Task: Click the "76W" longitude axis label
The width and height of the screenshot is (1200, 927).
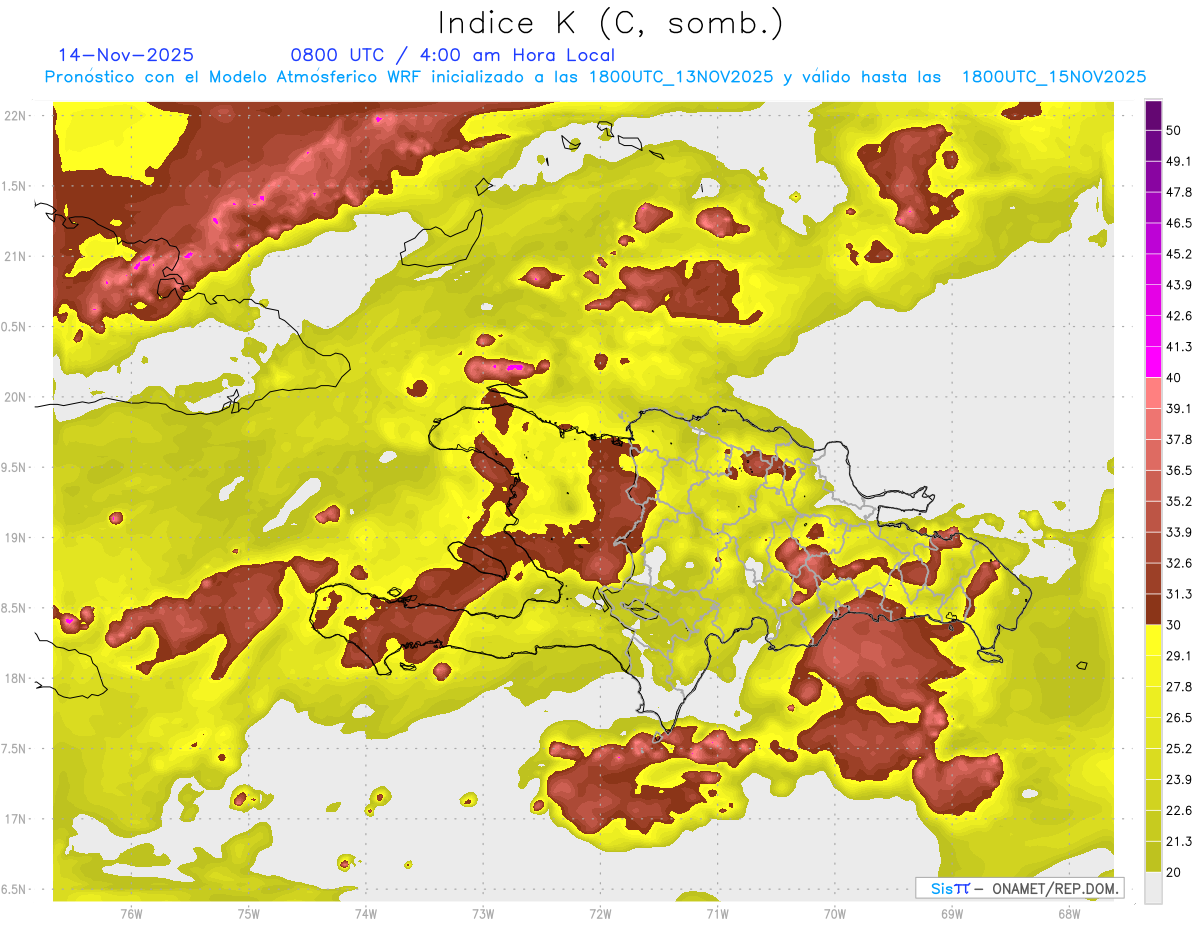Action: tap(131, 913)
